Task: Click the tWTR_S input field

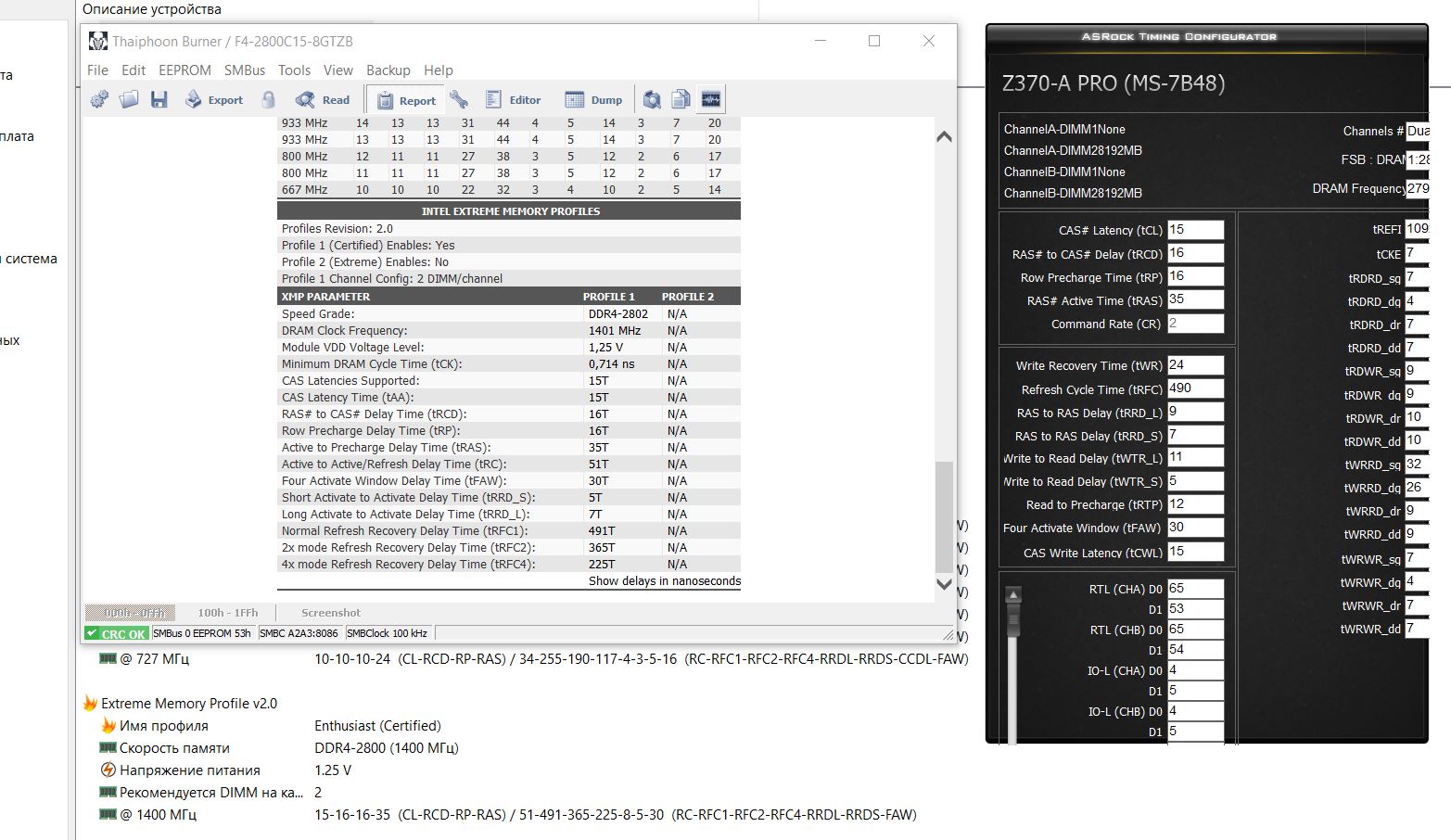Action: (x=1195, y=481)
